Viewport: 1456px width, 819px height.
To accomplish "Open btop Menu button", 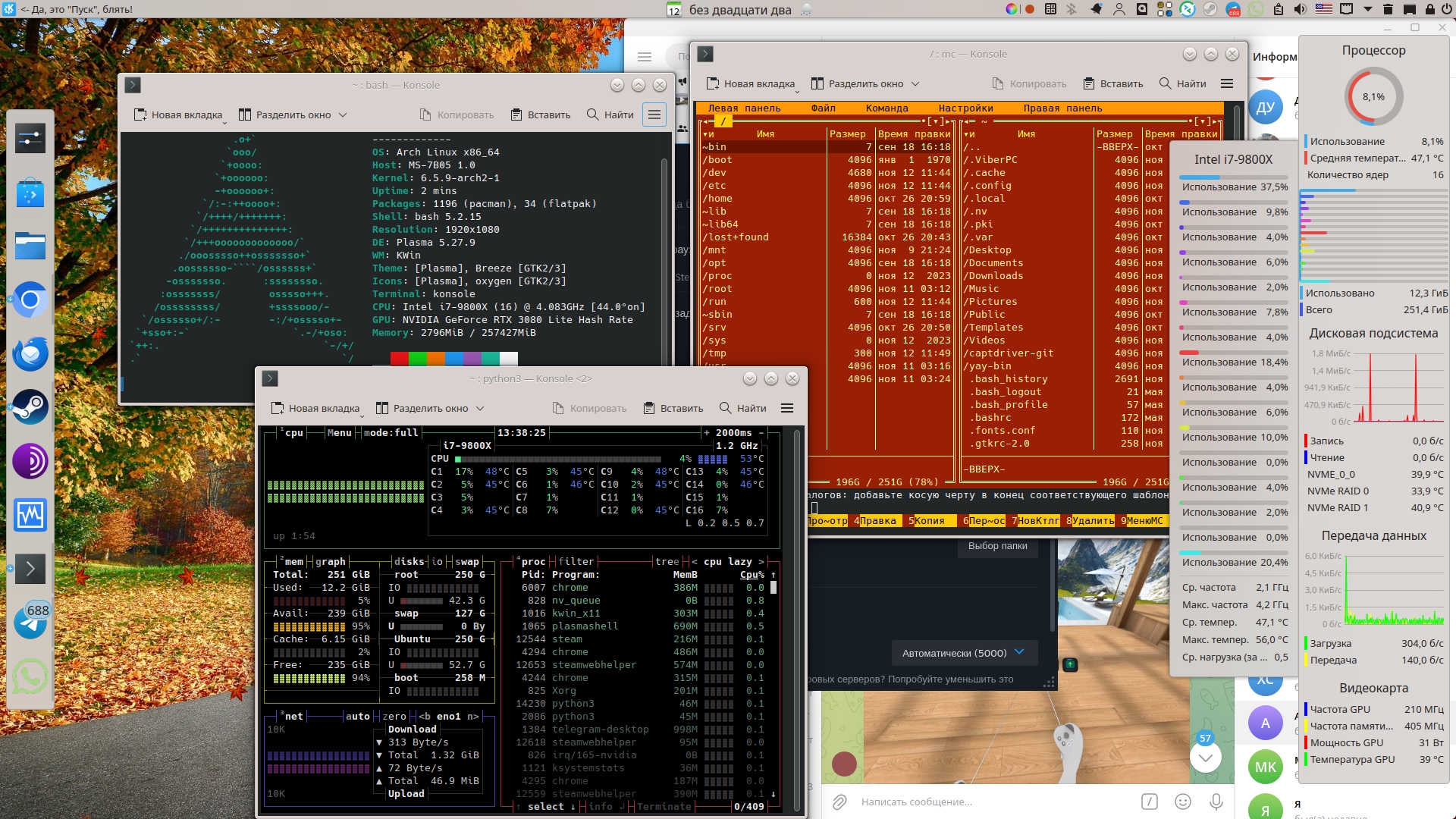I will 340,432.
